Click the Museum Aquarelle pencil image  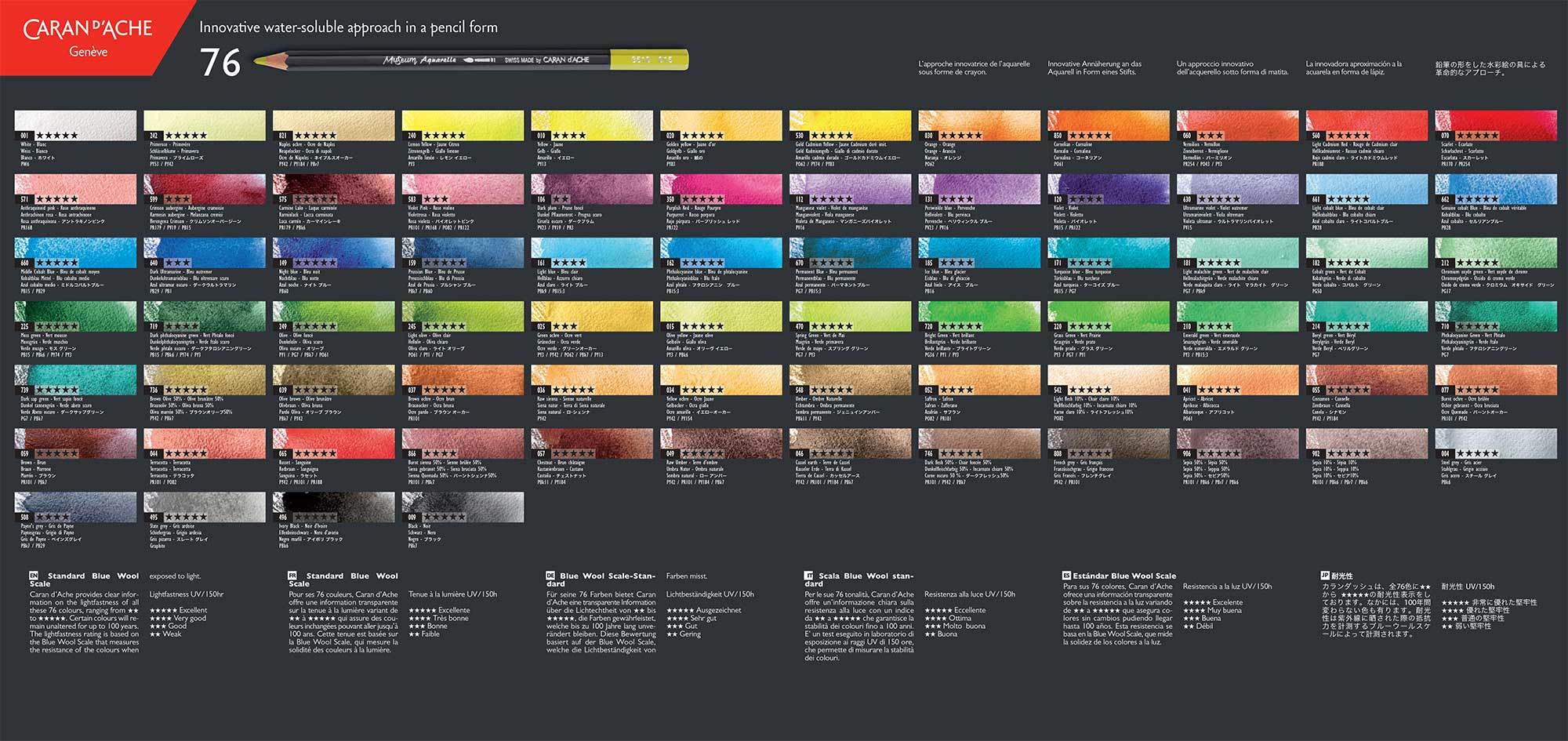[x=470, y=60]
